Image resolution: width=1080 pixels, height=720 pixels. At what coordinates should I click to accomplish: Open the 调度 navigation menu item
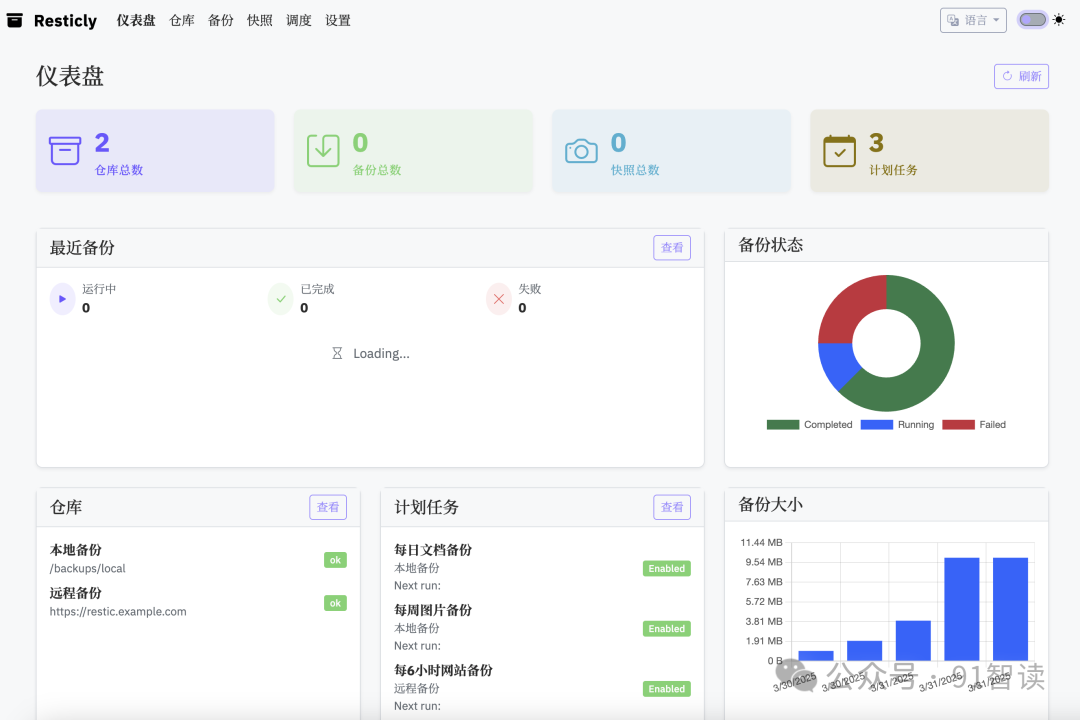click(x=298, y=20)
